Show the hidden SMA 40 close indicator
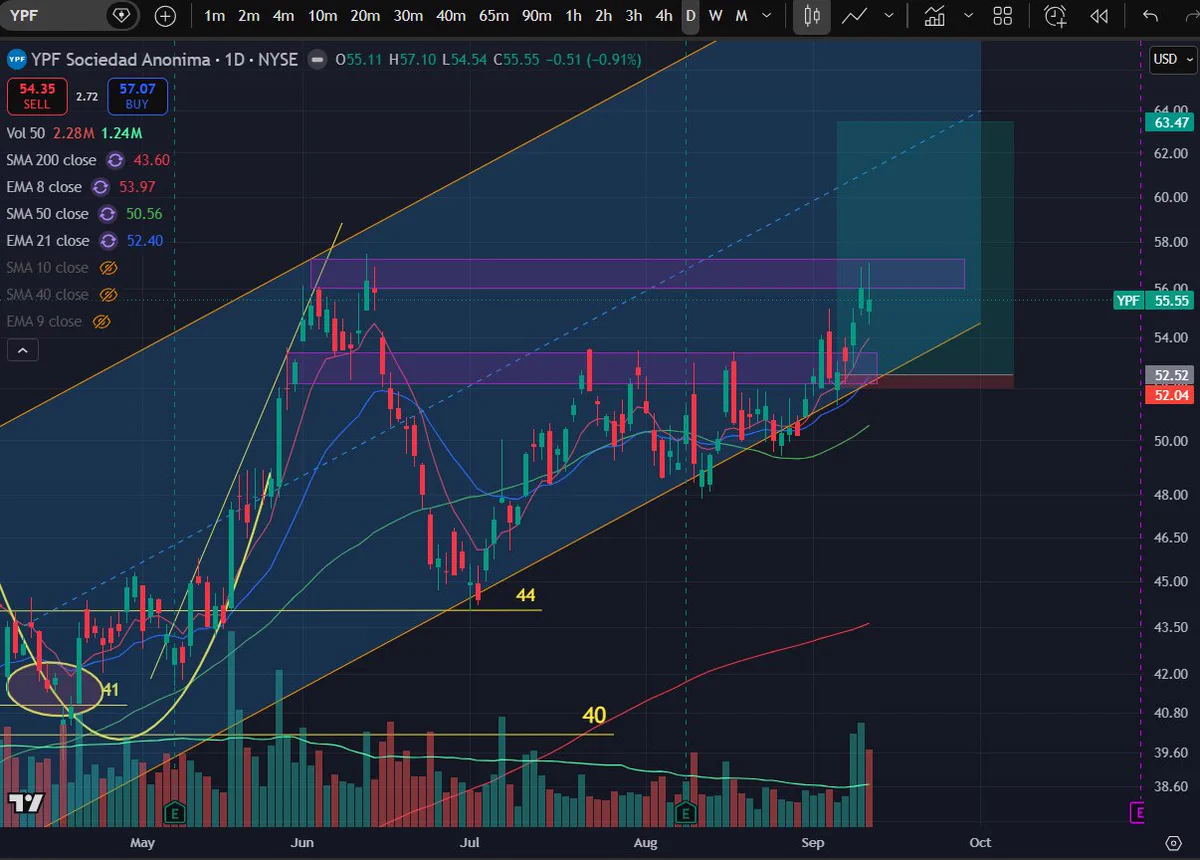Viewport: 1200px width, 860px height. pyautogui.click(x=108, y=295)
